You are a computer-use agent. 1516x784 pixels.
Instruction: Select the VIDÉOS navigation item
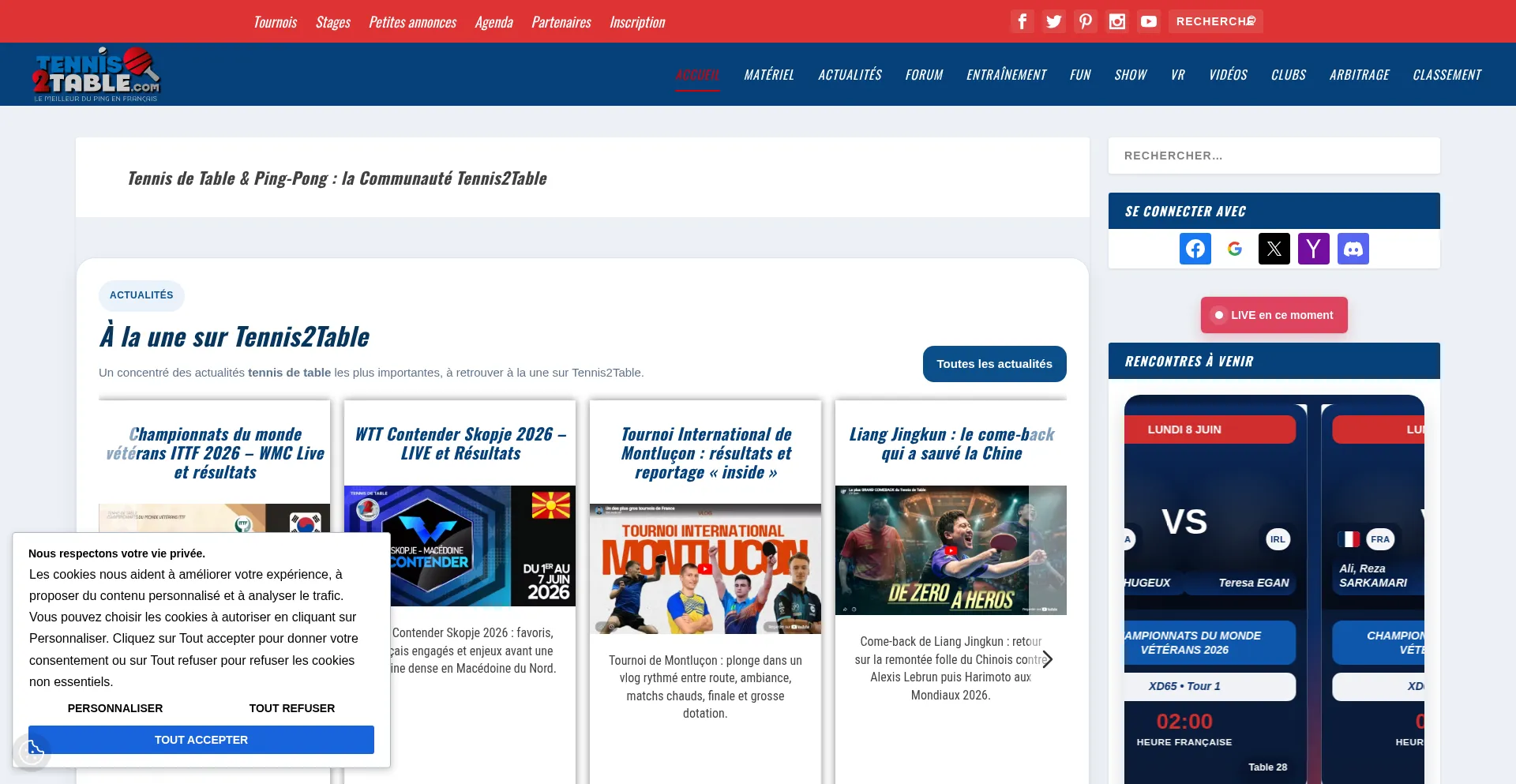click(x=1229, y=75)
